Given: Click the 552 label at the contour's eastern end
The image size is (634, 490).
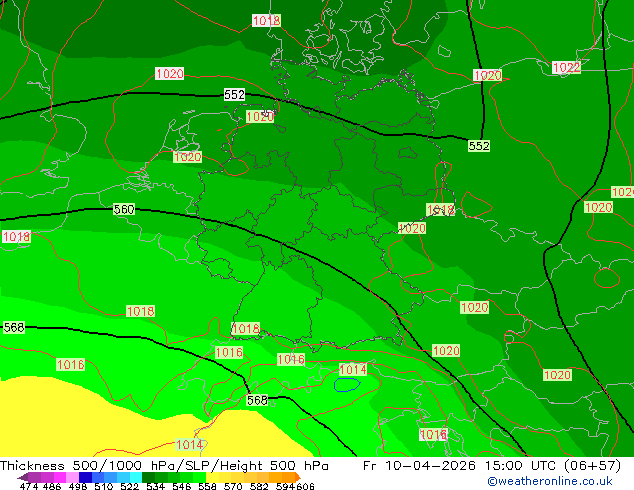Looking at the screenshot, I should tap(479, 146).
